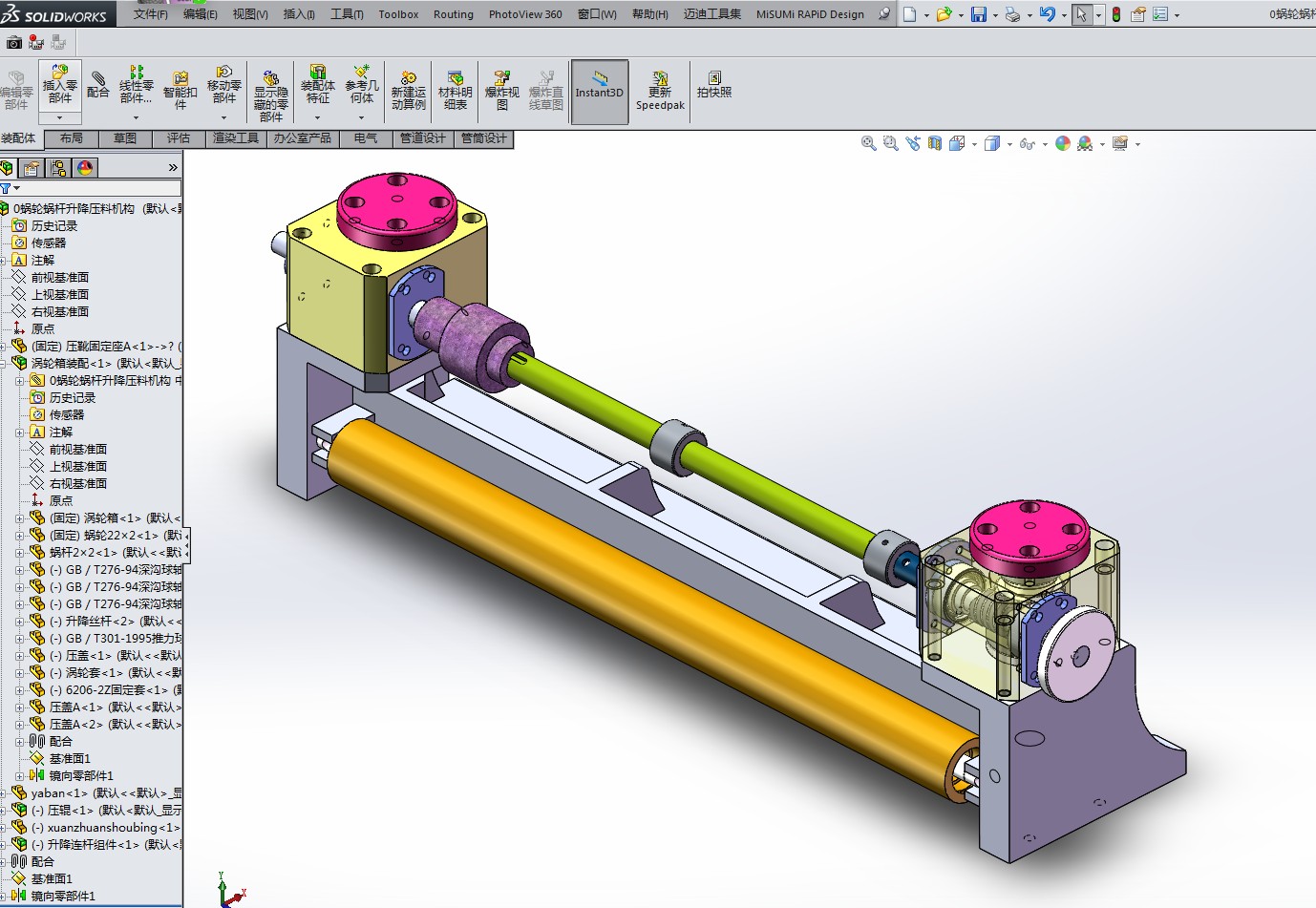Open the 工具(T) menu

coord(347,14)
